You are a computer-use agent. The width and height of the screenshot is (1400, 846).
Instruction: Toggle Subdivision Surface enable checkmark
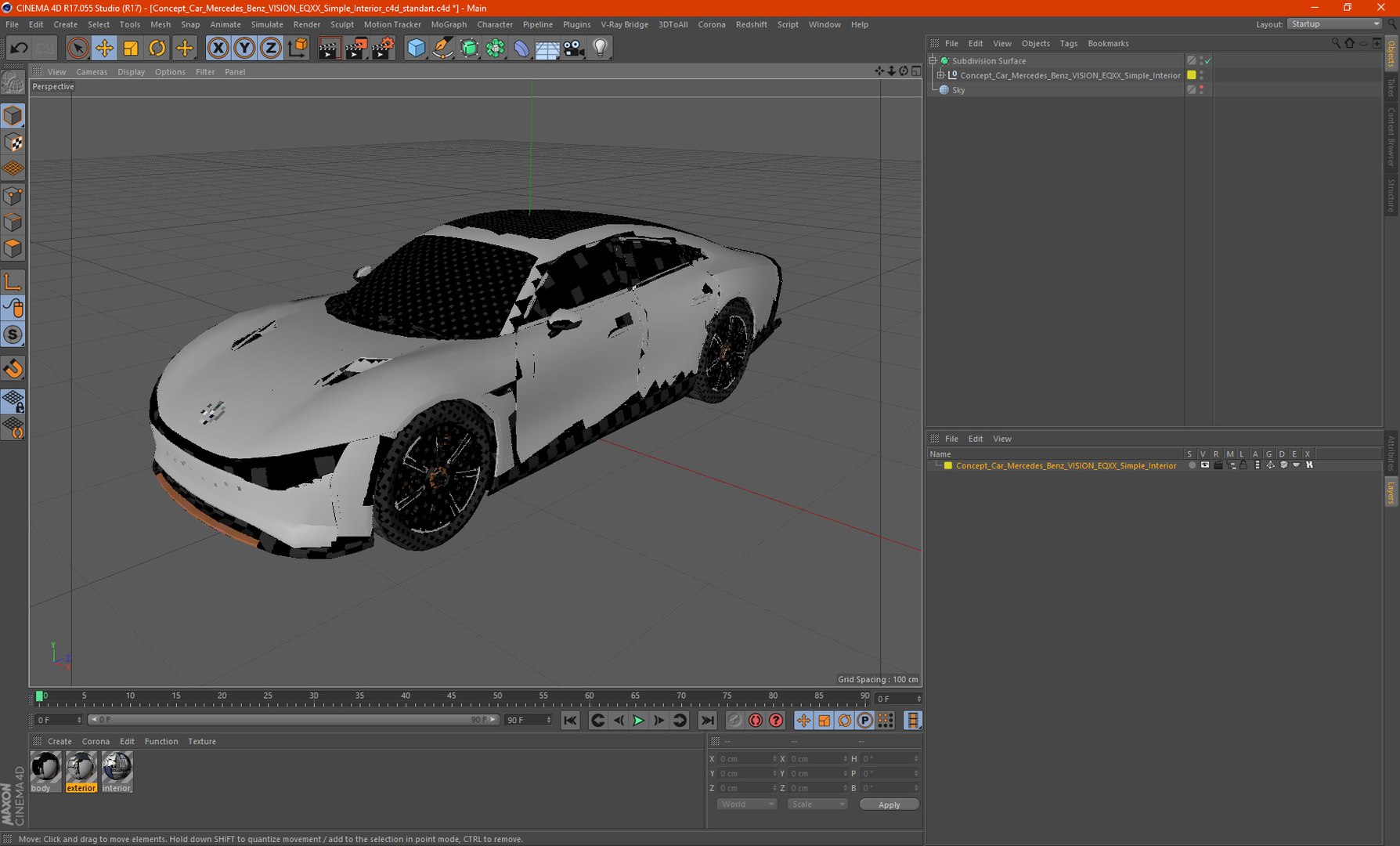(x=1208, y=60)
